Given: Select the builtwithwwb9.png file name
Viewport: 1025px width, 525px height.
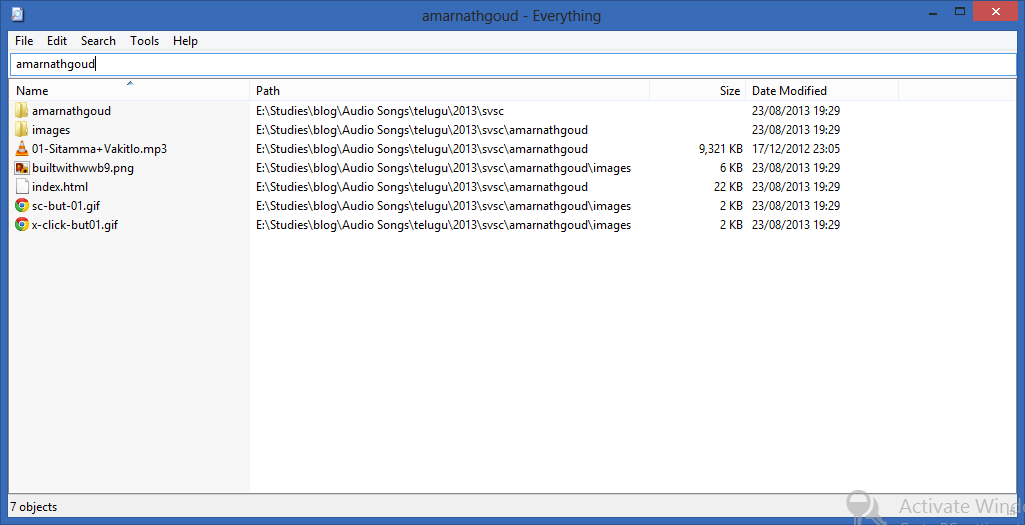Looking at the screenshot, I should [x=83, y=167].
